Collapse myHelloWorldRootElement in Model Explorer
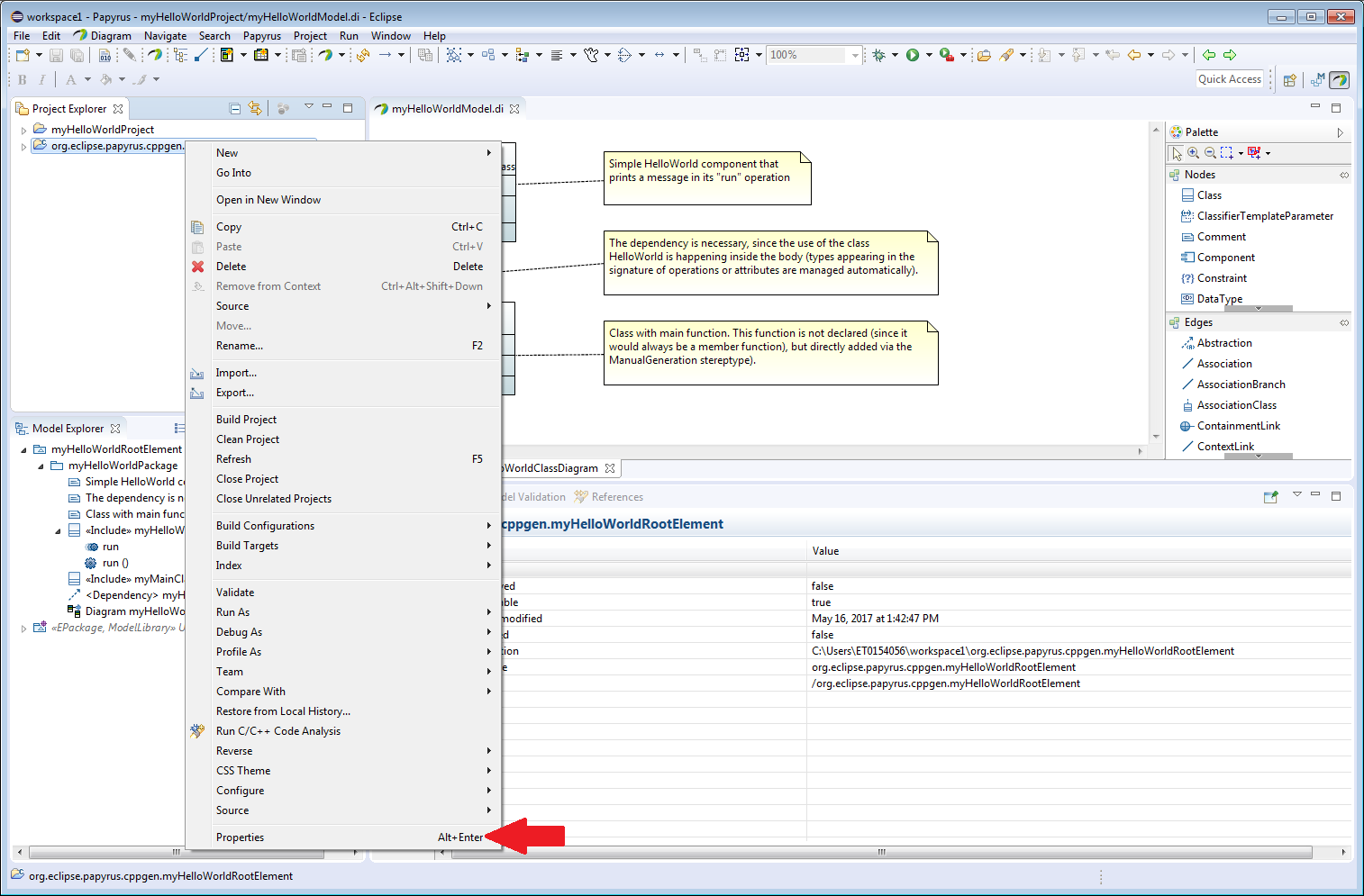 coord(23,449)
